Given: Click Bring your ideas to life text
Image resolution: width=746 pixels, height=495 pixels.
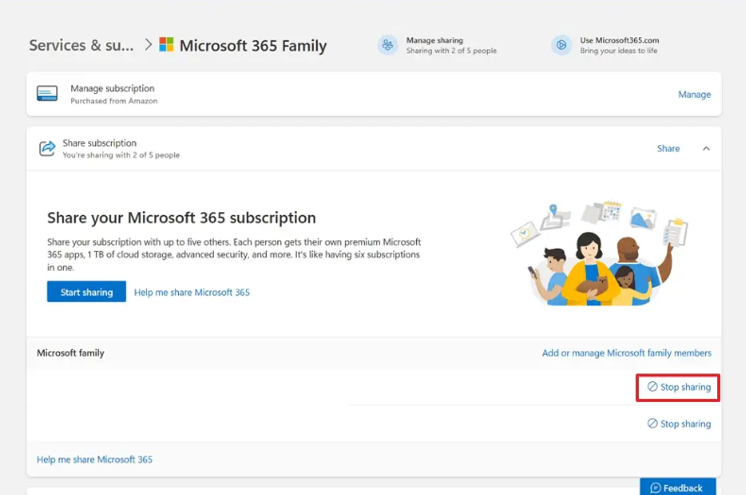Looking at the screenshot, I should click(618, 51).
